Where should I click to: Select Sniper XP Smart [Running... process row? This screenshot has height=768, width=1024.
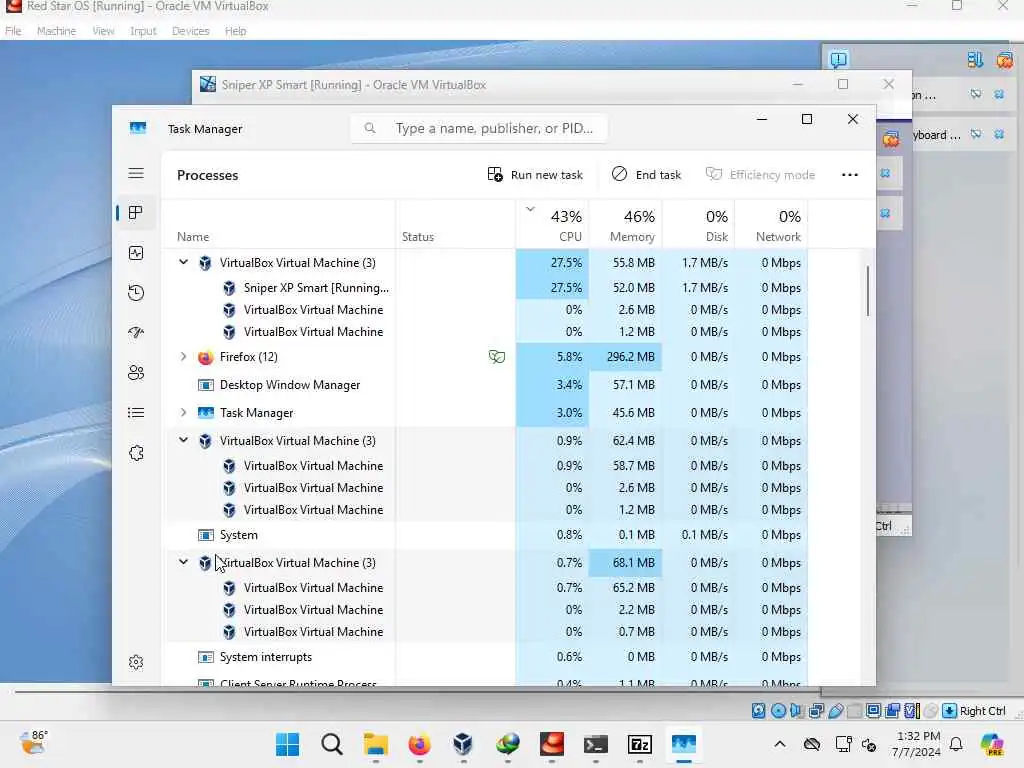(485, 288)
